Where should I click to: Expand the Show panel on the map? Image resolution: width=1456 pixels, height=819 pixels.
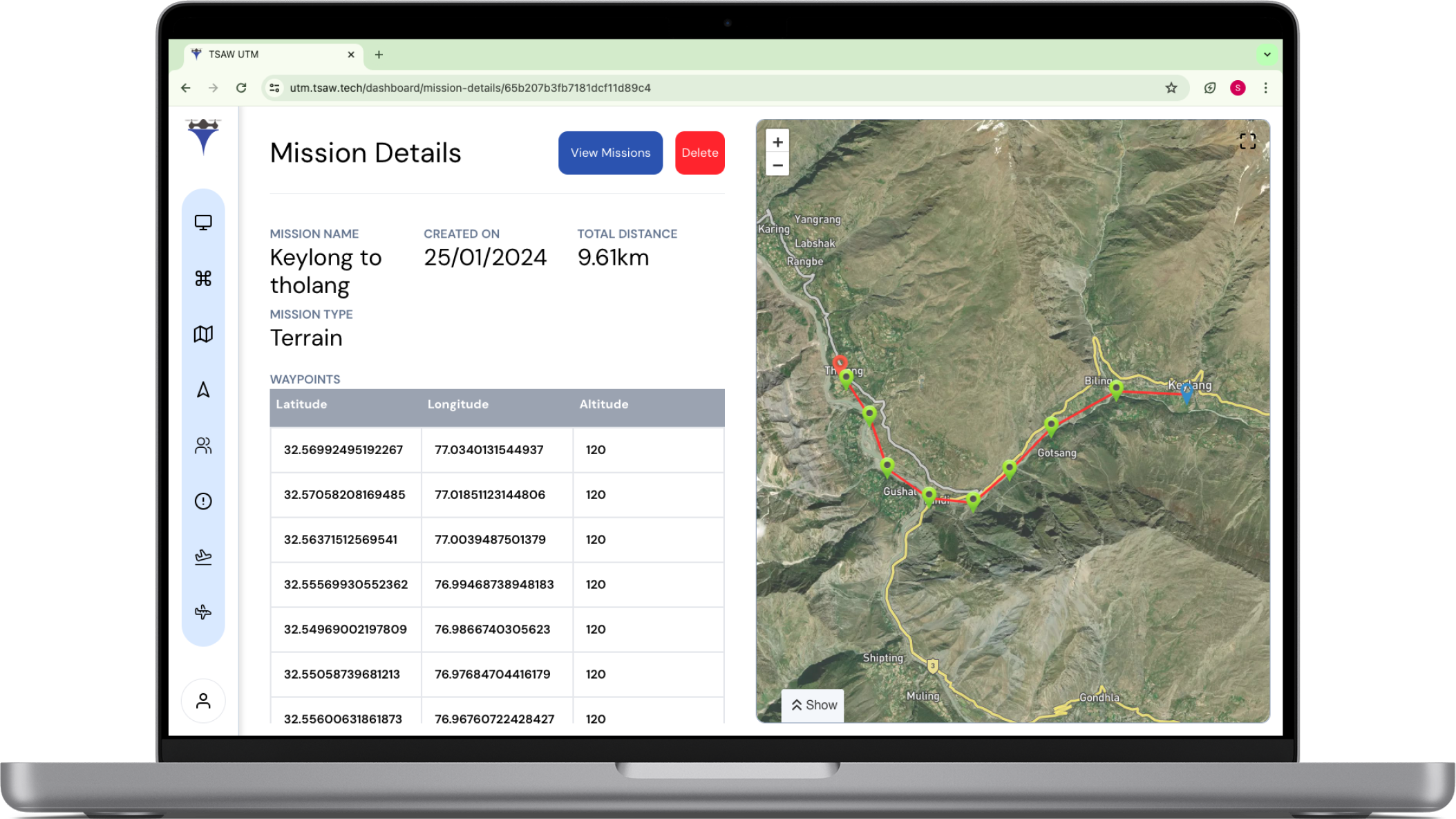tap(813, 704)
